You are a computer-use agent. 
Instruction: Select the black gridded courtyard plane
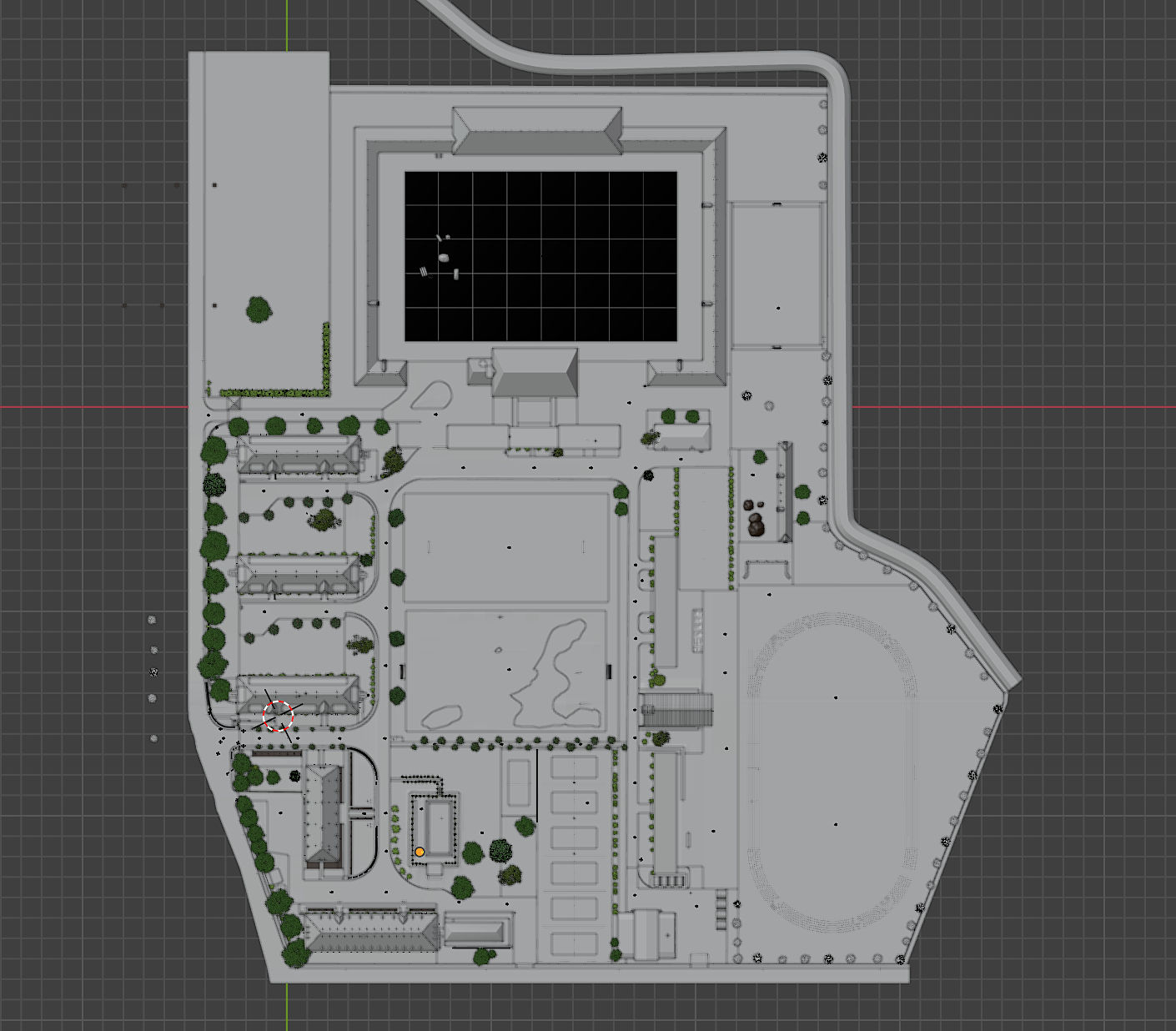tap(540, 256)
